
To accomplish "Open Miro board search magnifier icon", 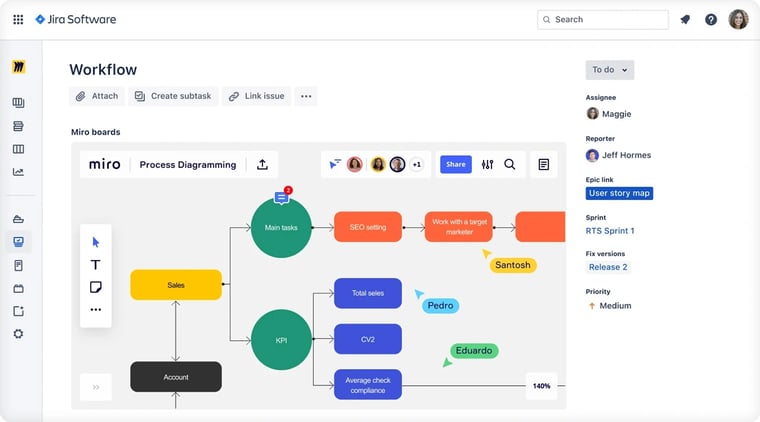I will pyautogui.click(x=510, y=165).
